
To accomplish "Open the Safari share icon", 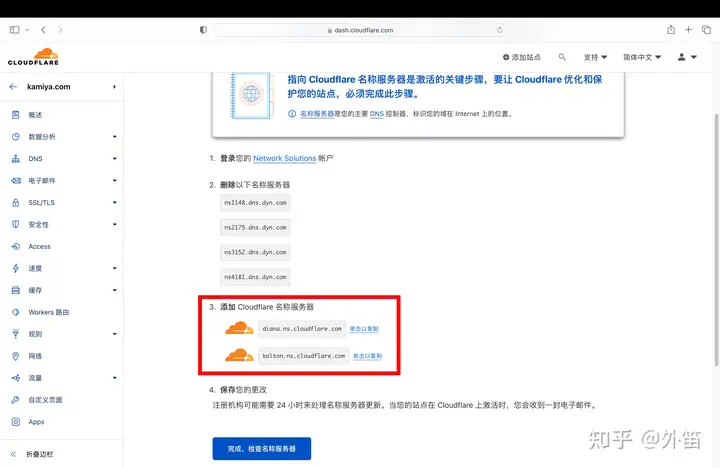I will click(x=671, y=30).
